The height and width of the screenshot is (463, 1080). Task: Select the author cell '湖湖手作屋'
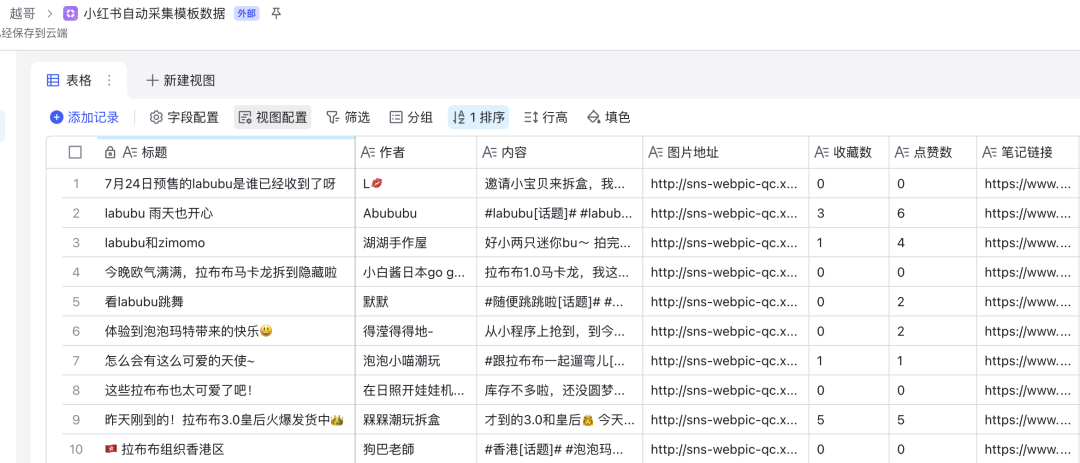click(416, 243)
